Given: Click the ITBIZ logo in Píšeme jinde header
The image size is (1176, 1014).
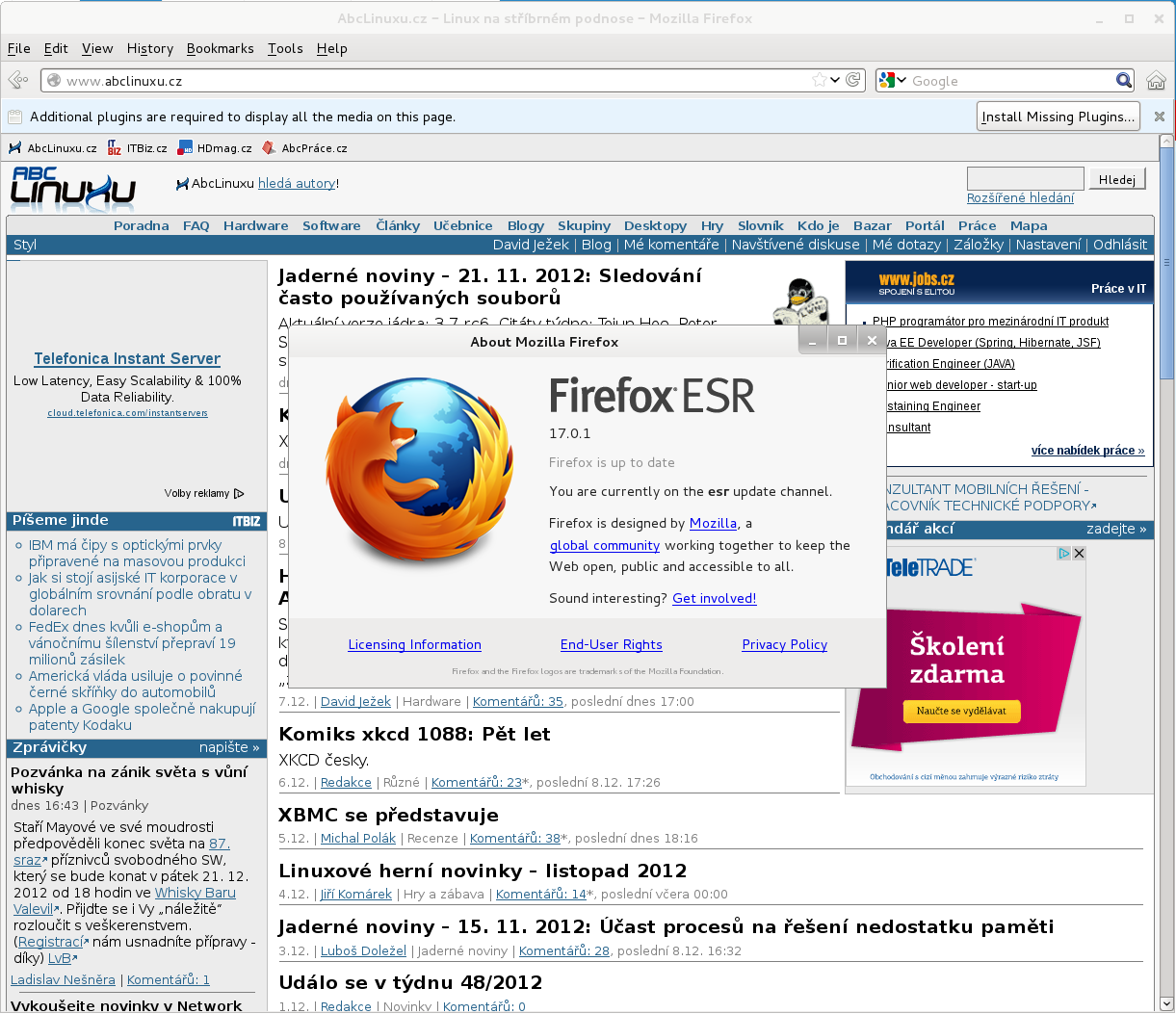Looking at the screenshot, I should pyautogui.click(x=247, y=521).
